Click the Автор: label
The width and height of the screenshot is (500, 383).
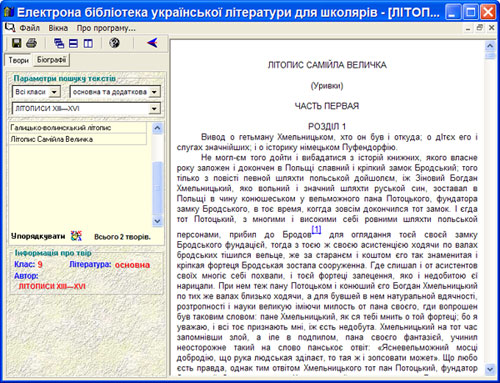[x=26, y=276]
